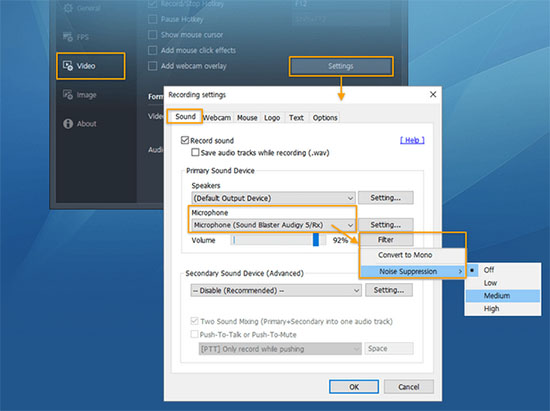
Task: Enable Save audio tracks while recording
Action: pyautogui.click(x=195, y=153)
